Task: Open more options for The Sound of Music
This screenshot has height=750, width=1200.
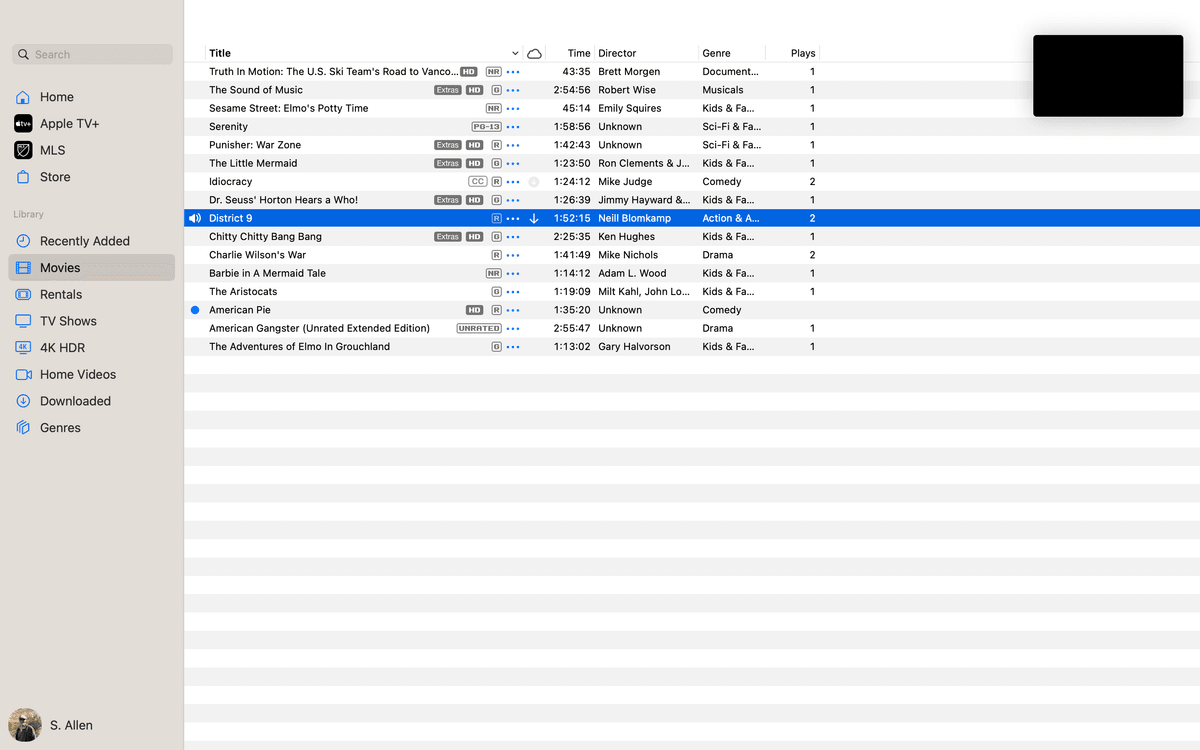Action: tap(513, 90)
